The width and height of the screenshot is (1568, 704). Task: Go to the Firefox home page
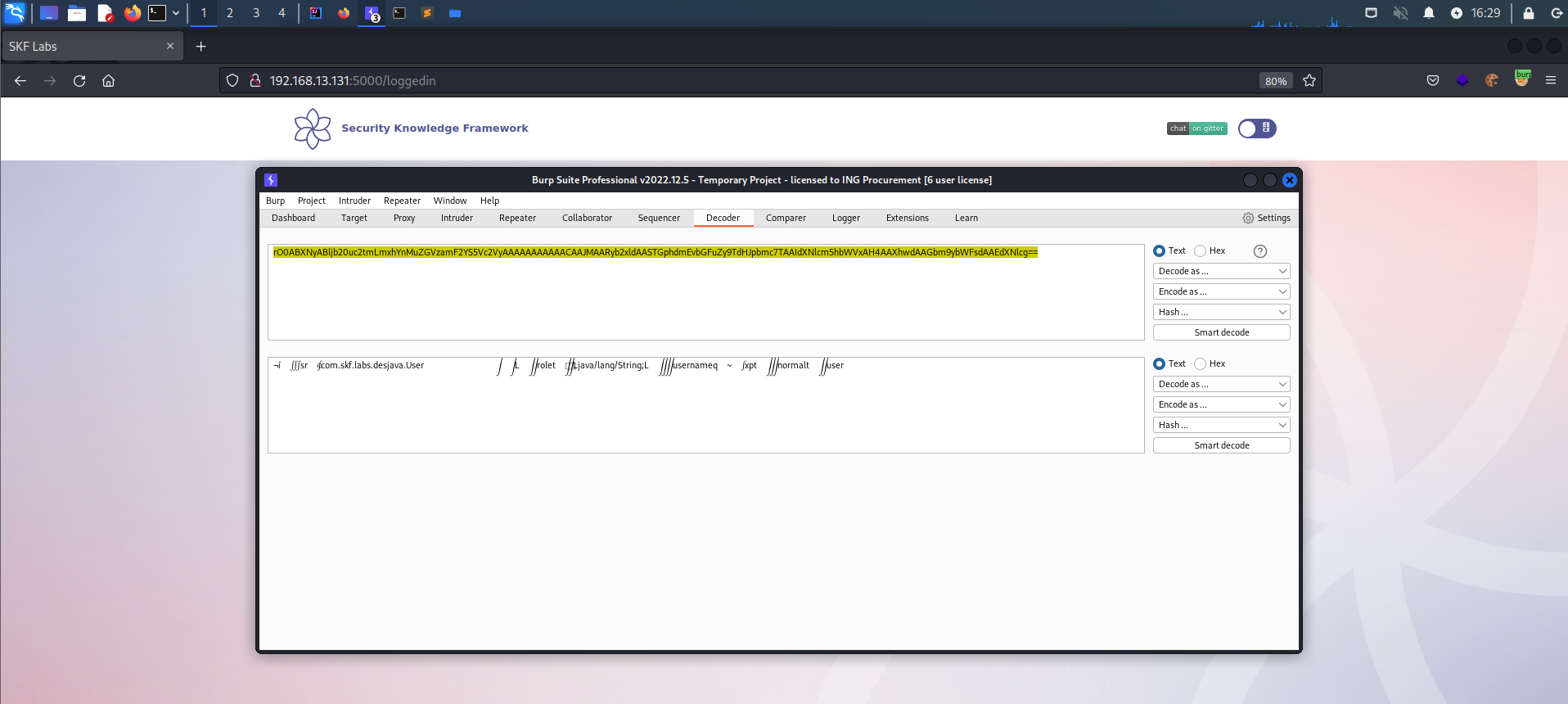click(x=108, y=80)
